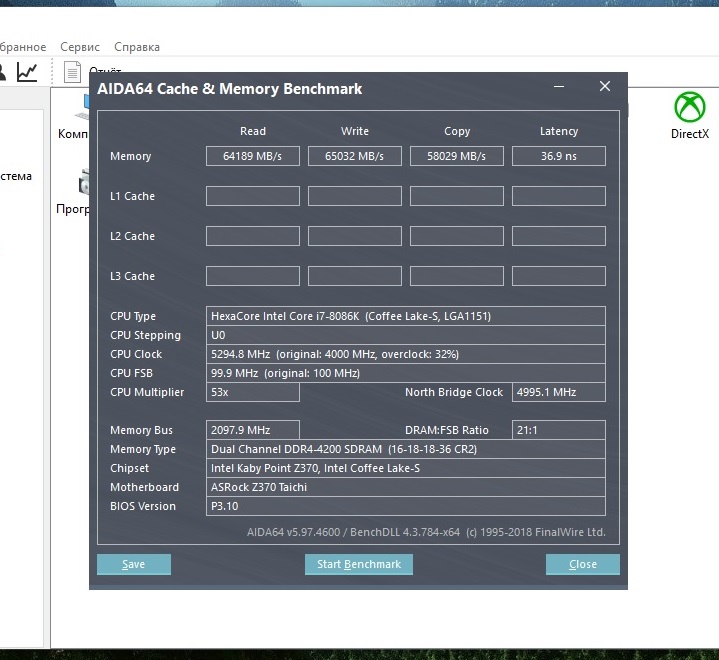Click the CPU Type field i7-8086K
The width and height of the screenshot is (719, 660).
click(406, 316)
